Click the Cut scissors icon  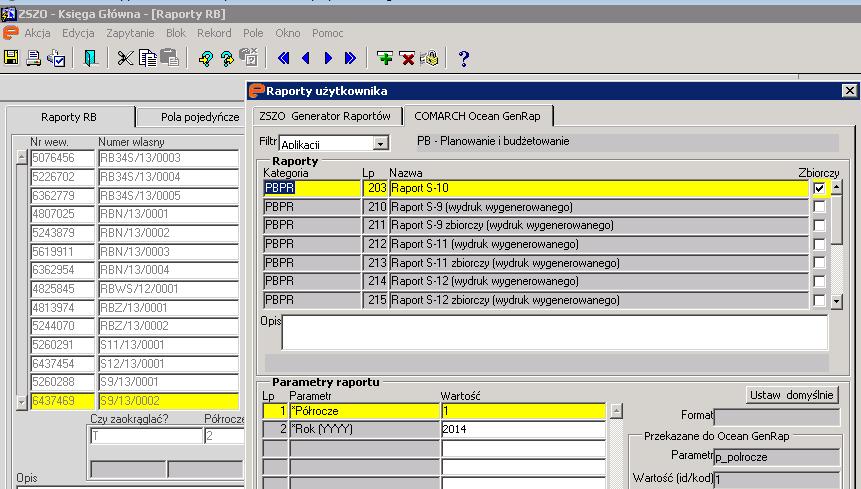(125, 58)
